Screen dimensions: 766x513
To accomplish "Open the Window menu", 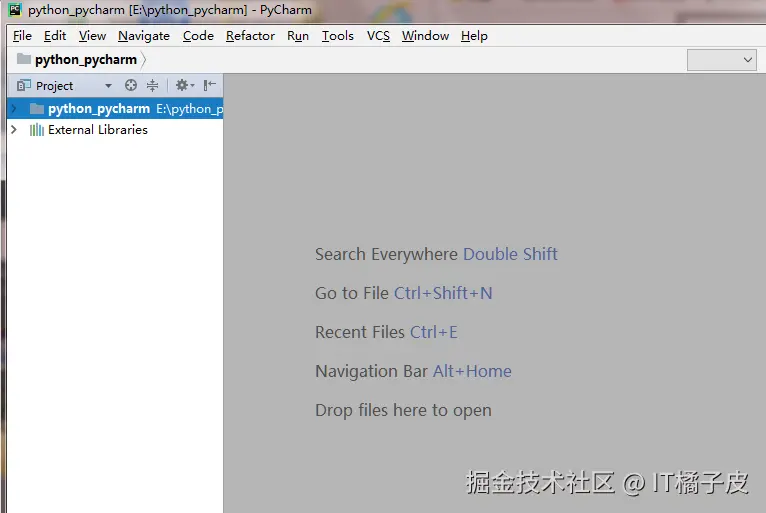I will (x=425, y=36).
